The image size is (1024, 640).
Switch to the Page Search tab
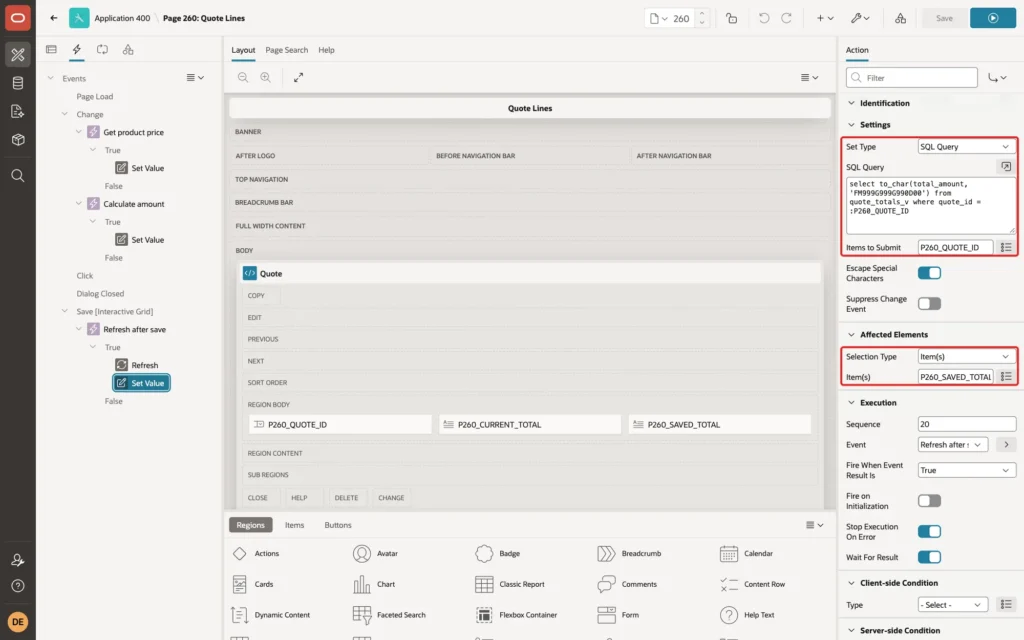click(x=286, y=50)
